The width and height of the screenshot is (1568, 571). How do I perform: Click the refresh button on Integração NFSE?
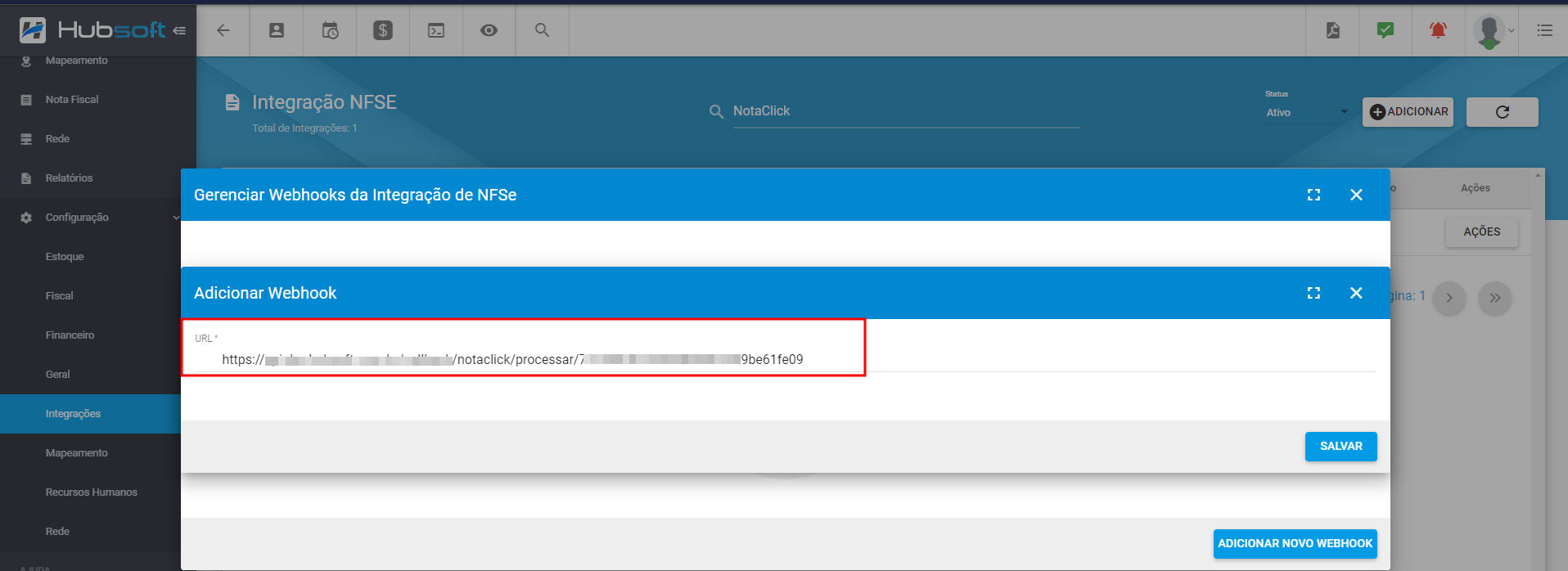point(1503,112)
